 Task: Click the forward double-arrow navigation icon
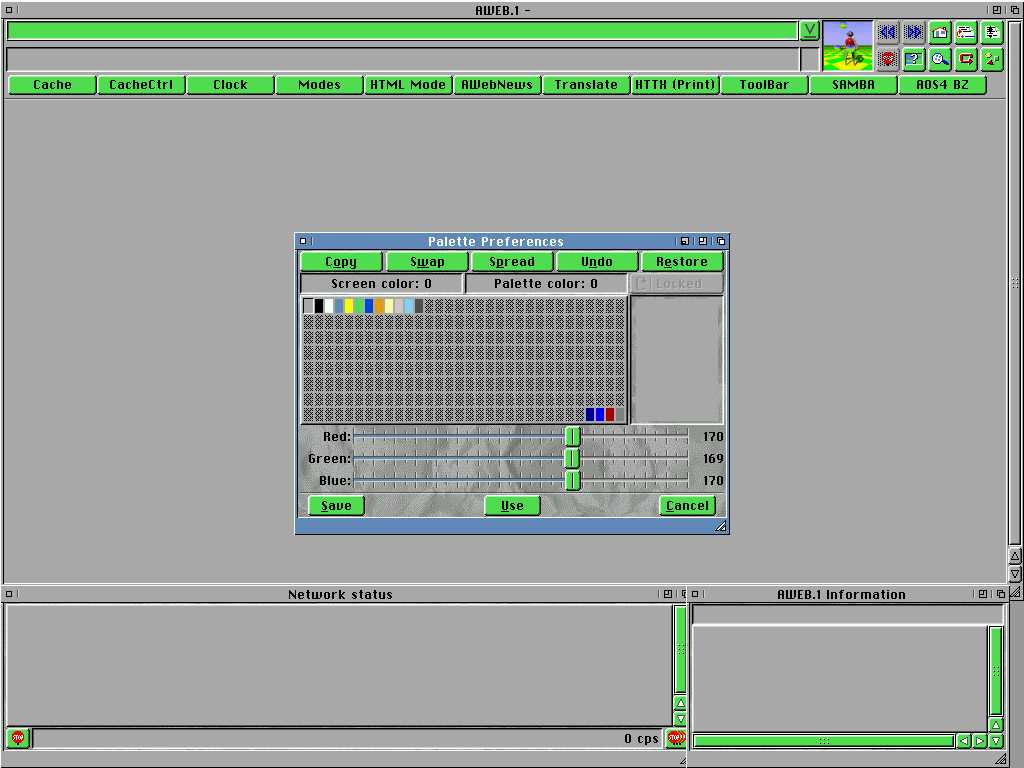click(x=913, y=32)
